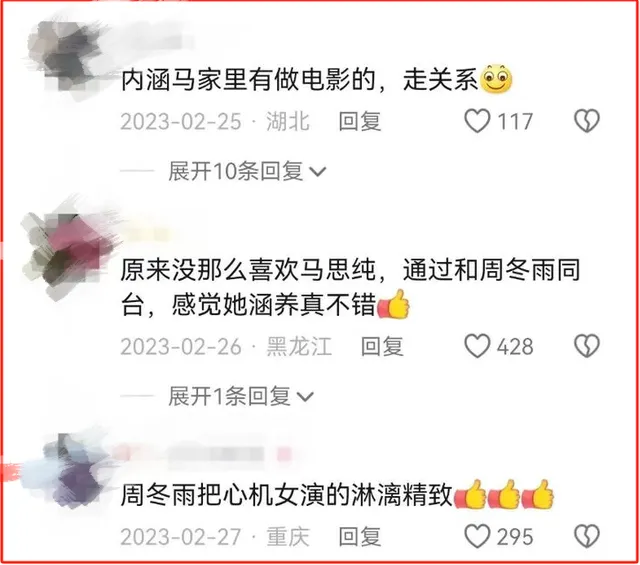Dislike the Hubei comment via broken heart

tap(587, 121)
